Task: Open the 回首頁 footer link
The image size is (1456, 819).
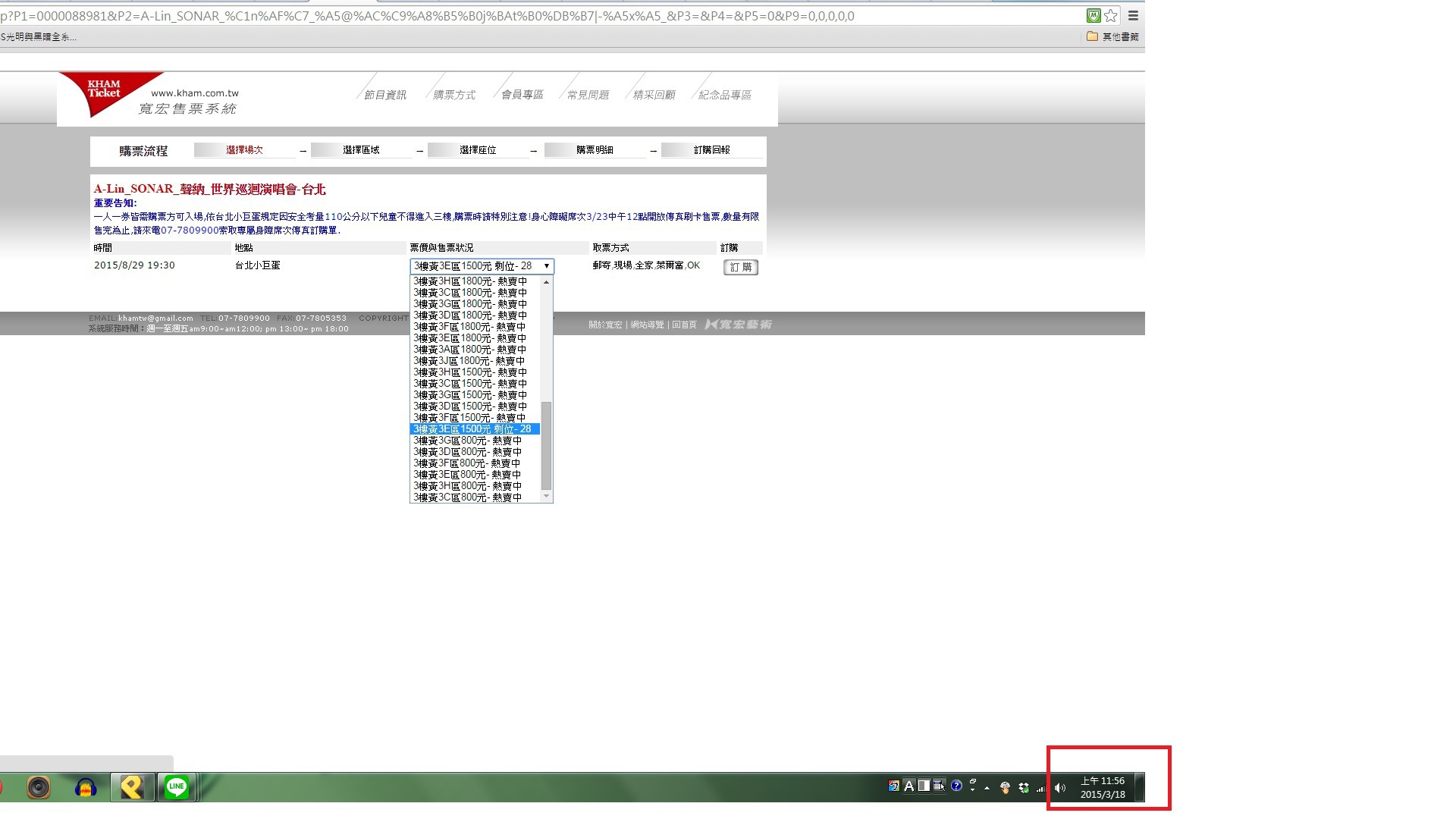Action: click(x=684, y=325)
